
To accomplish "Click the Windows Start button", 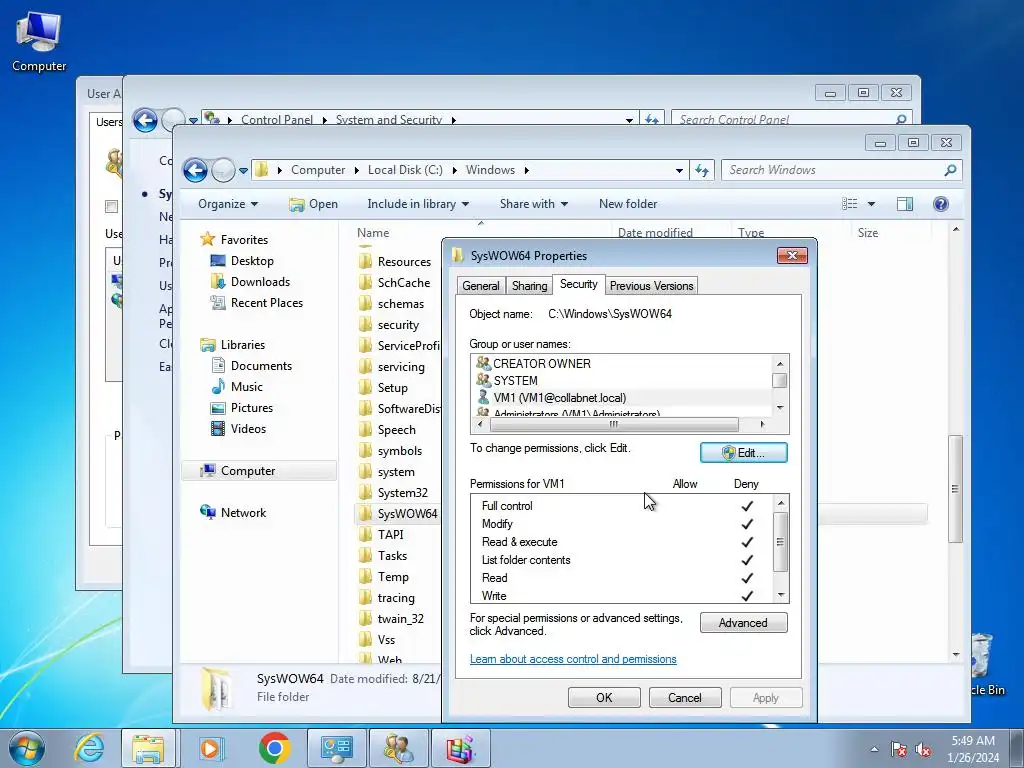I will click(x=27, y=748).
